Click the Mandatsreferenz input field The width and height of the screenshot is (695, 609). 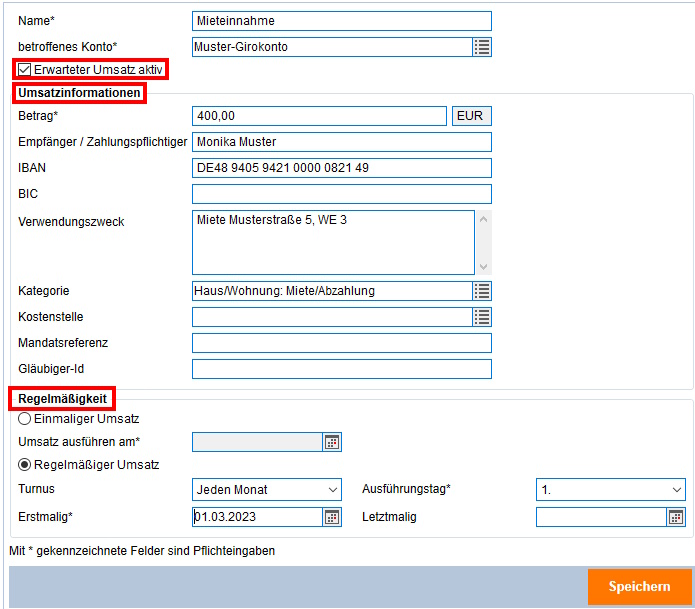click(341, 343)
